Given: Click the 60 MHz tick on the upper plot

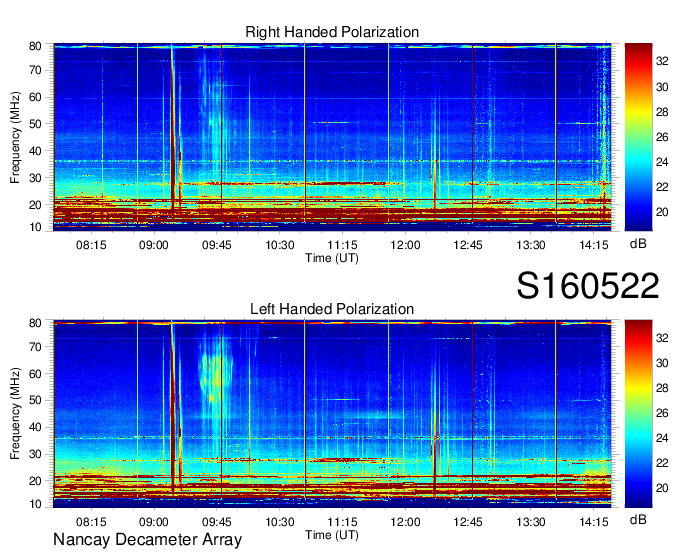Looking at the screenshot, I should point(35,97).
